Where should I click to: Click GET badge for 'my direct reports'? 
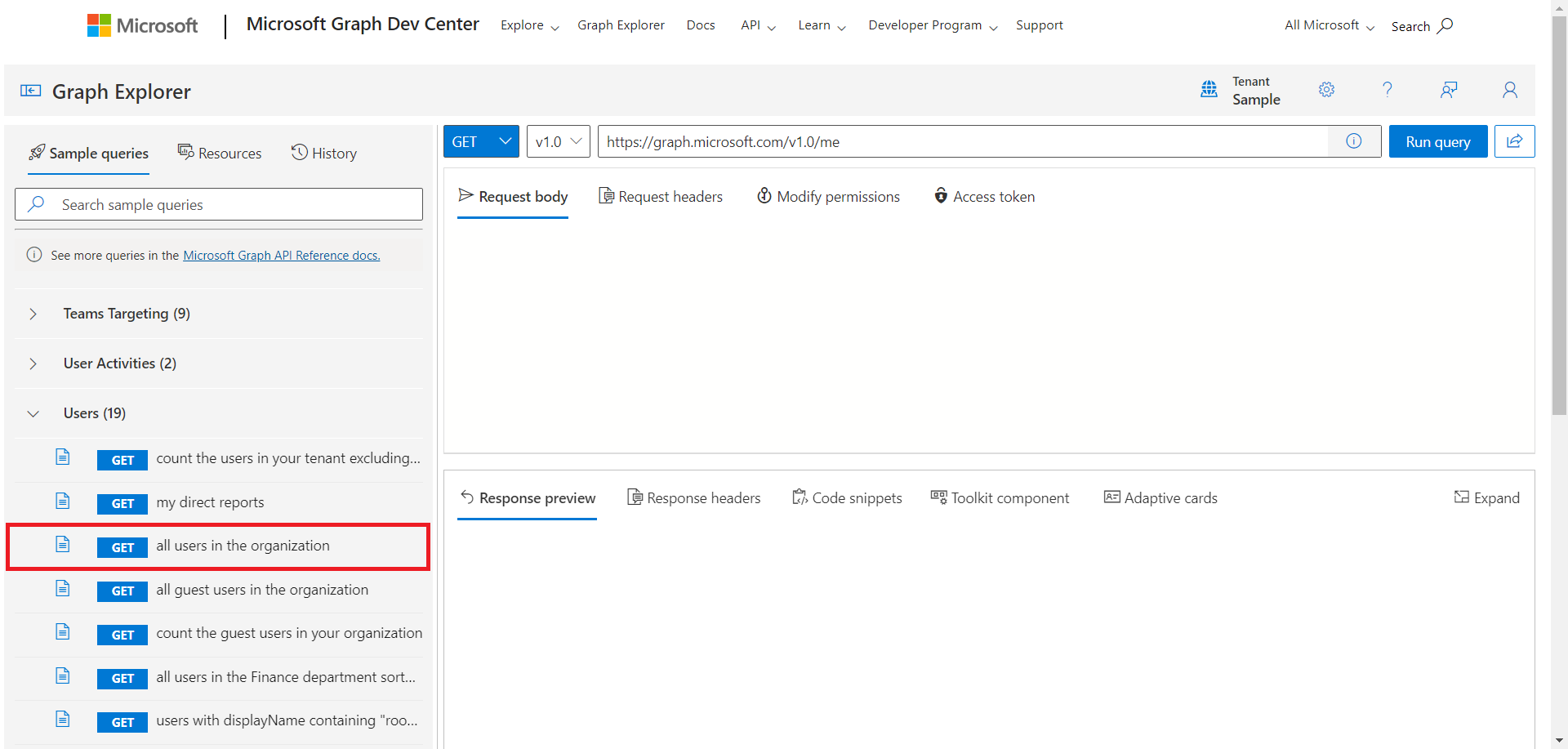pyautogui.click(x=122, y=503)
